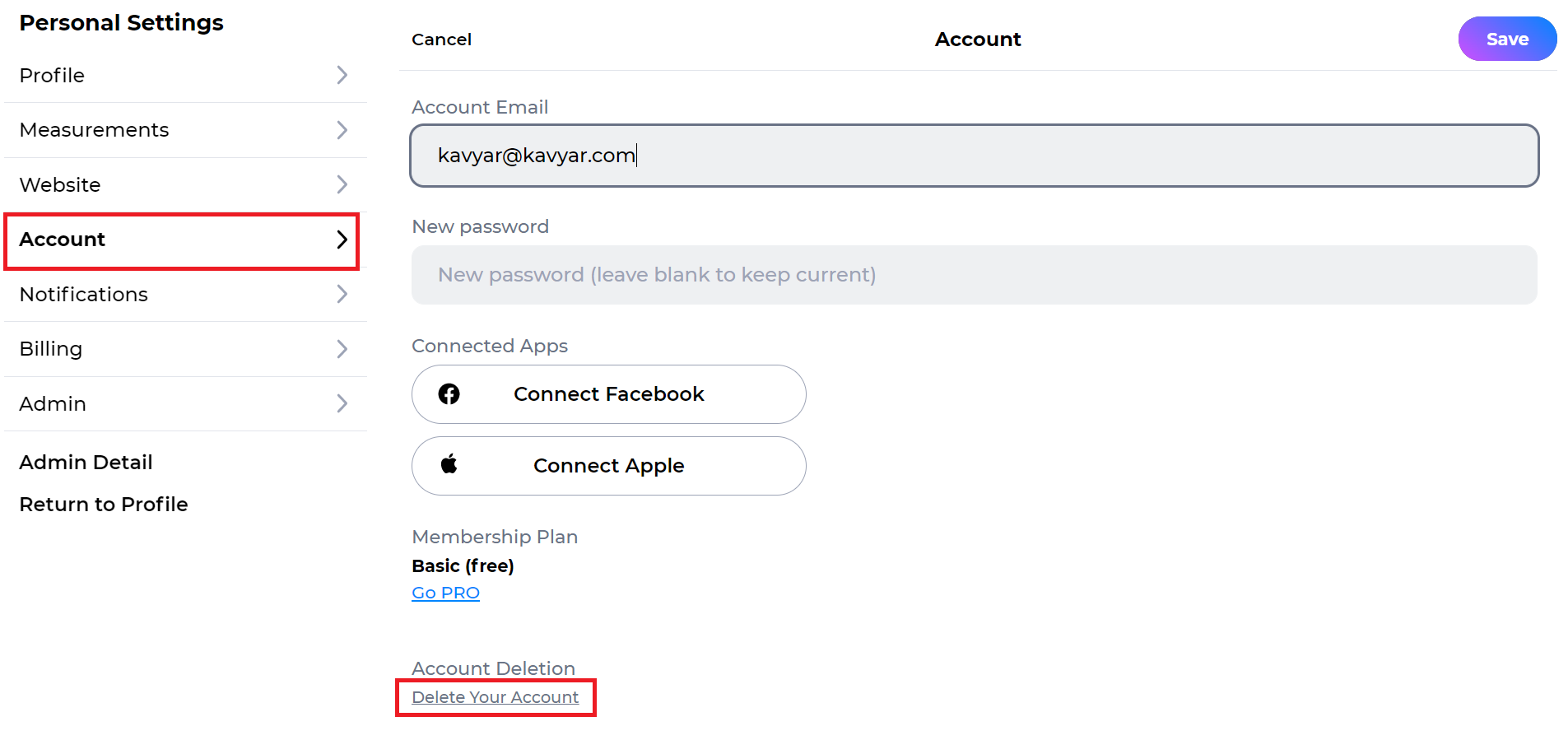This screenshot has width=1568, height=740.
Task: Click the Account row chevron icon
Action: (342, 240)
